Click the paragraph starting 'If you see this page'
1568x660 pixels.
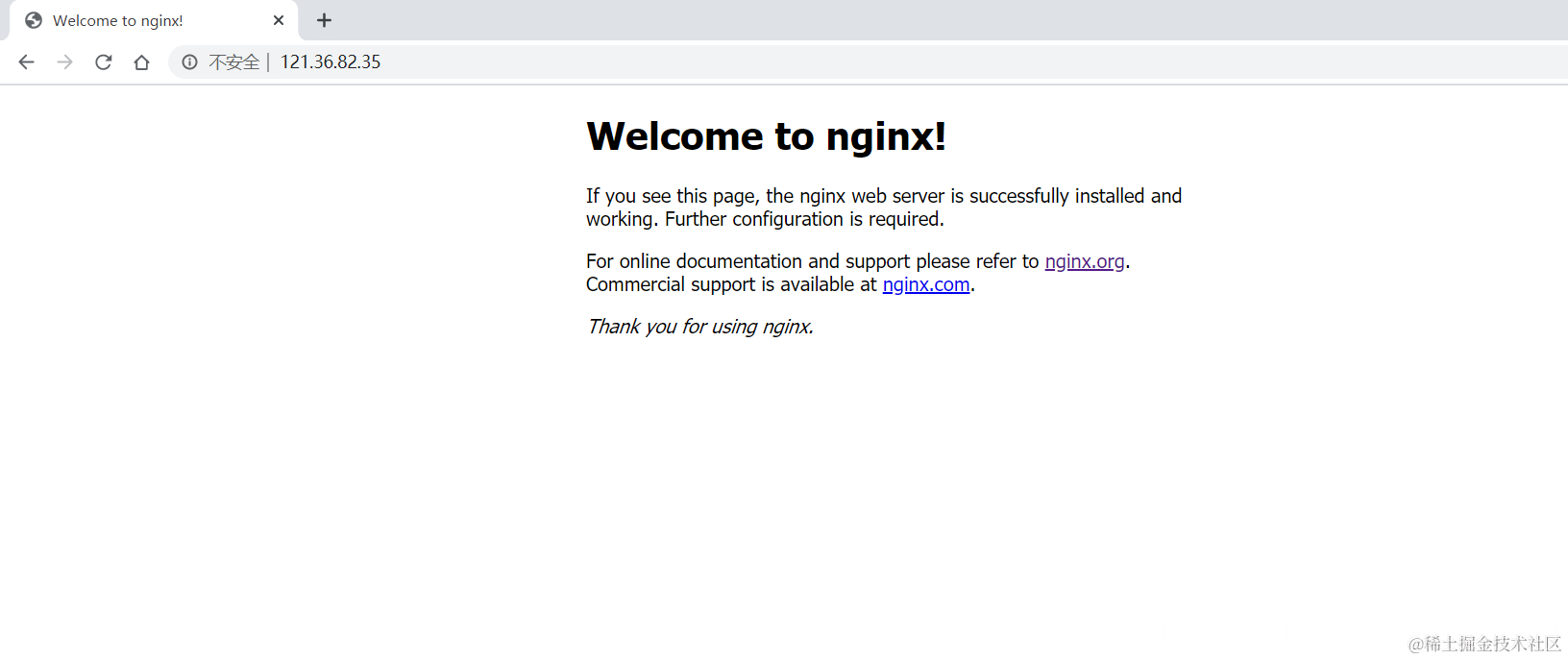click(884, 208)
